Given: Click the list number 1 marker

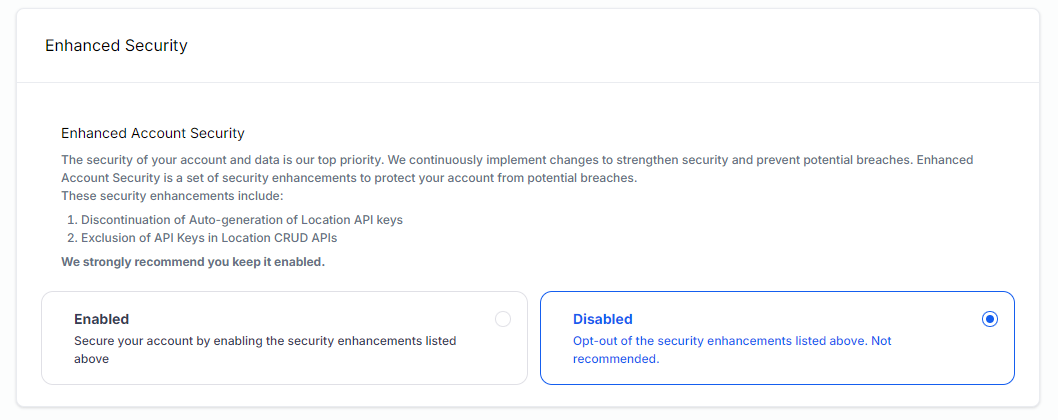Looking at the screenshot, I should tap(72, 220).
